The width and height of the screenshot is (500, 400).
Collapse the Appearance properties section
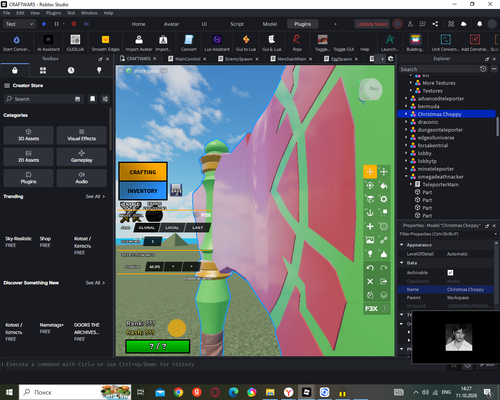402,245
